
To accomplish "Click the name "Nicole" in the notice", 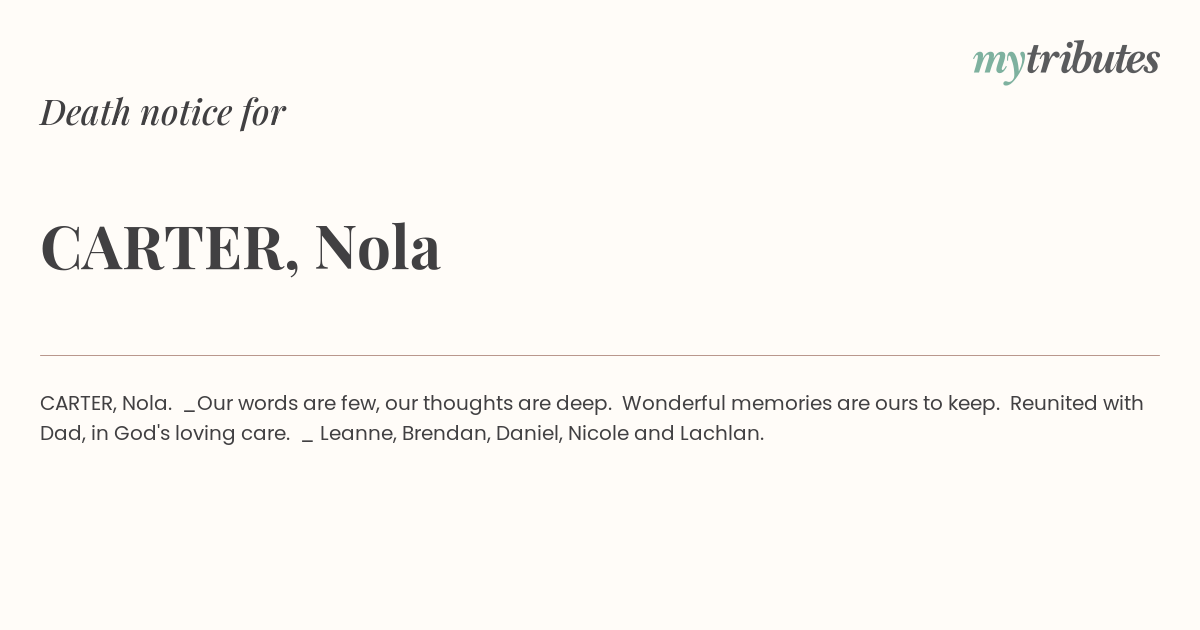I will (598, 433).
